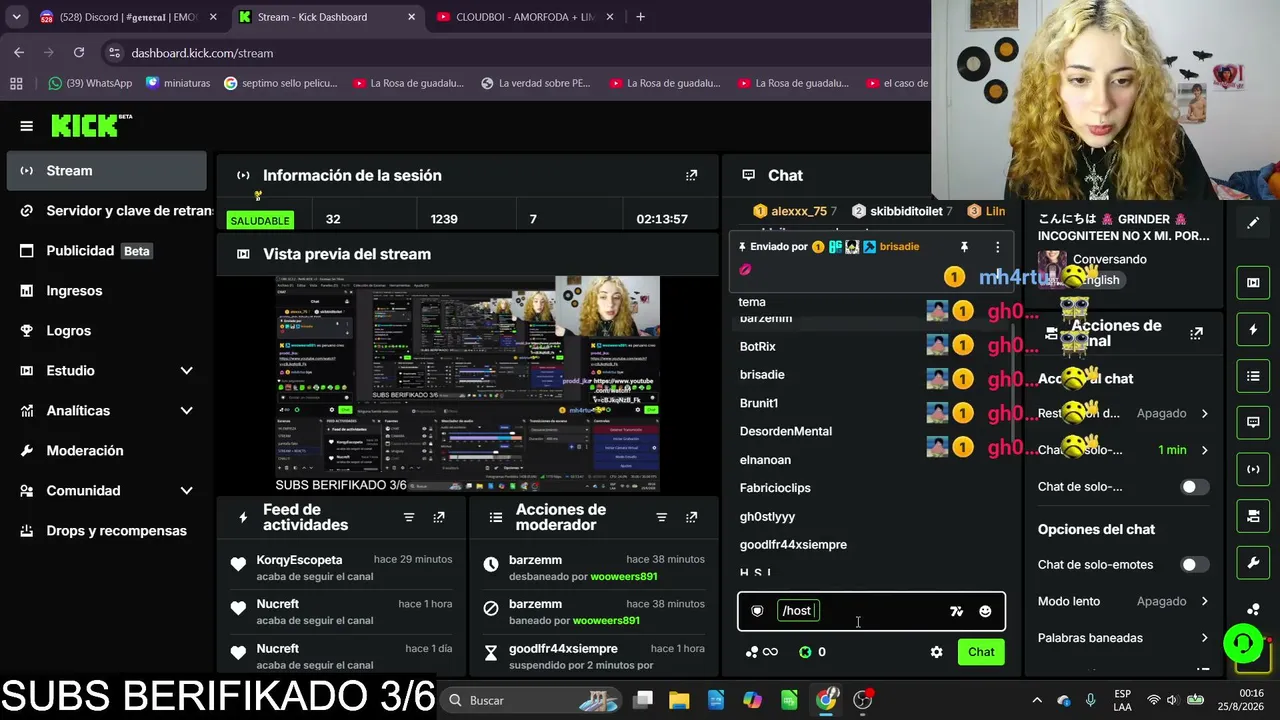1280x720 pixels.
Task: Open KorqyEscopeta in activity feed
Action: point(299,560)
